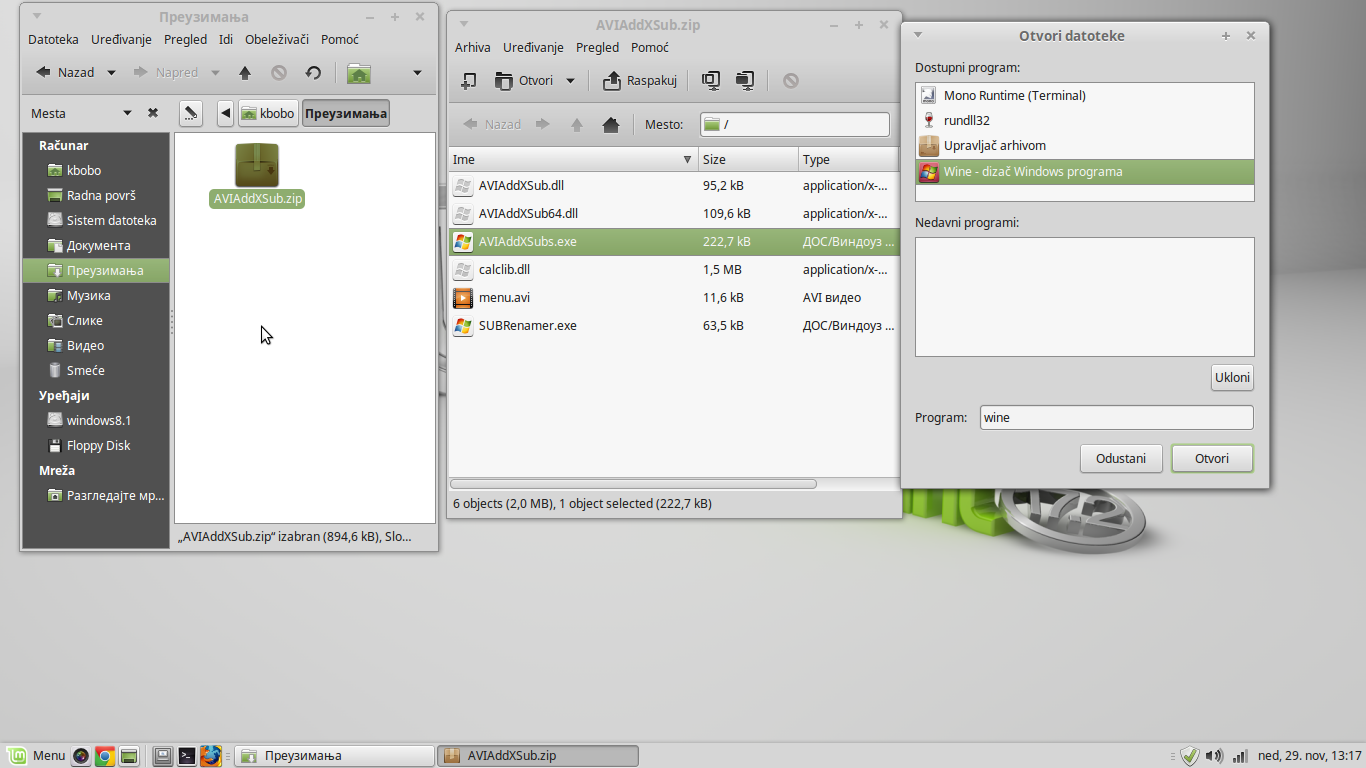Open terminal from the taskbar

pos(186,756)
